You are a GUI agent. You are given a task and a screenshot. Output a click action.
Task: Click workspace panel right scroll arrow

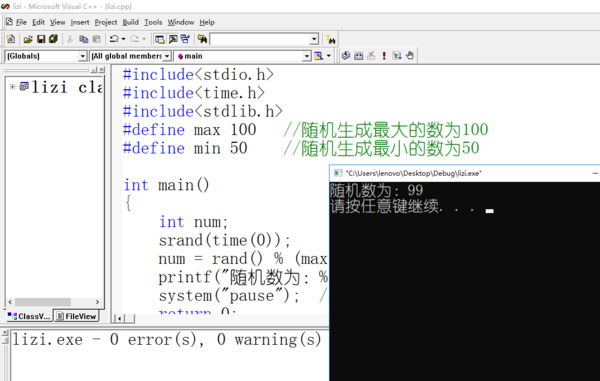(98, 302)
